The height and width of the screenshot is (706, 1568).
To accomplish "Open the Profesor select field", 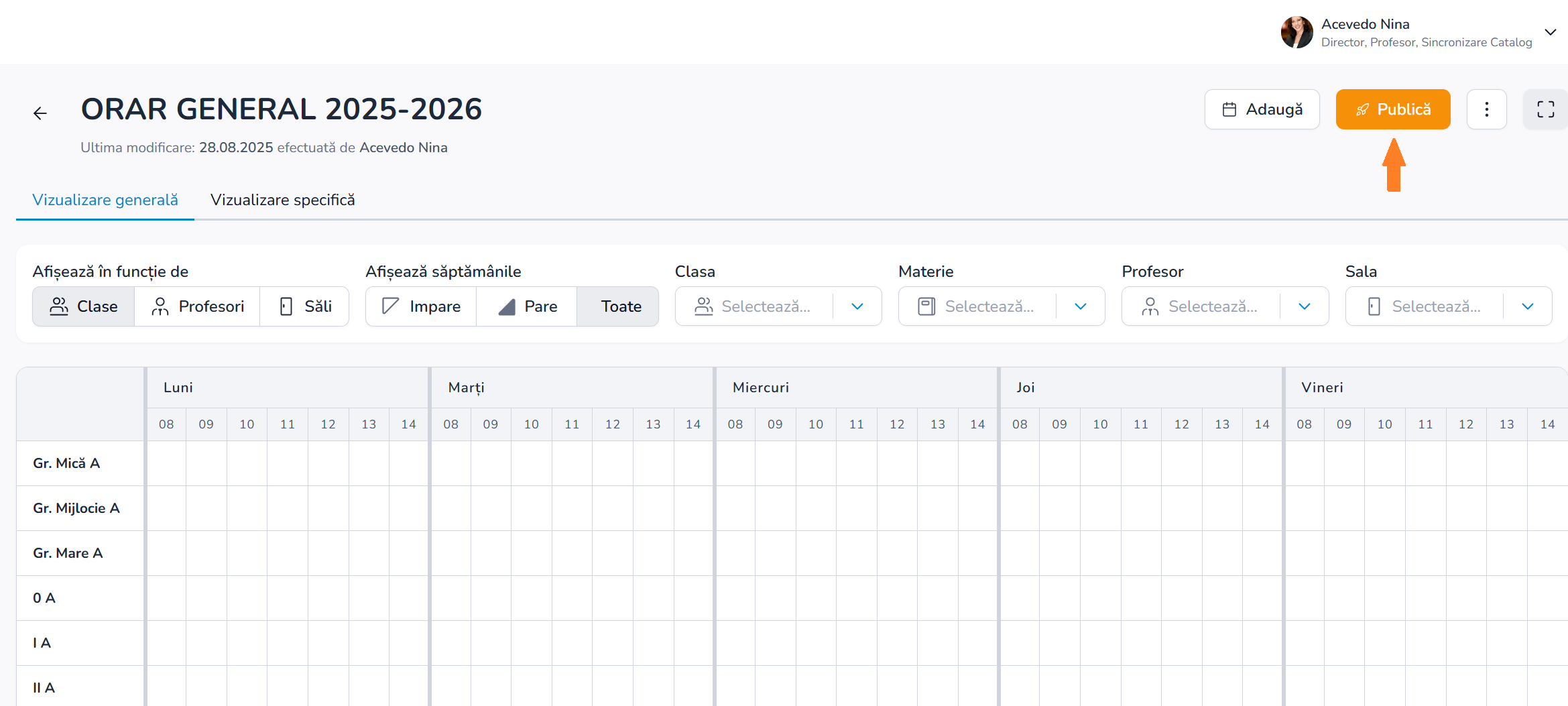I will pos(1225,306).
